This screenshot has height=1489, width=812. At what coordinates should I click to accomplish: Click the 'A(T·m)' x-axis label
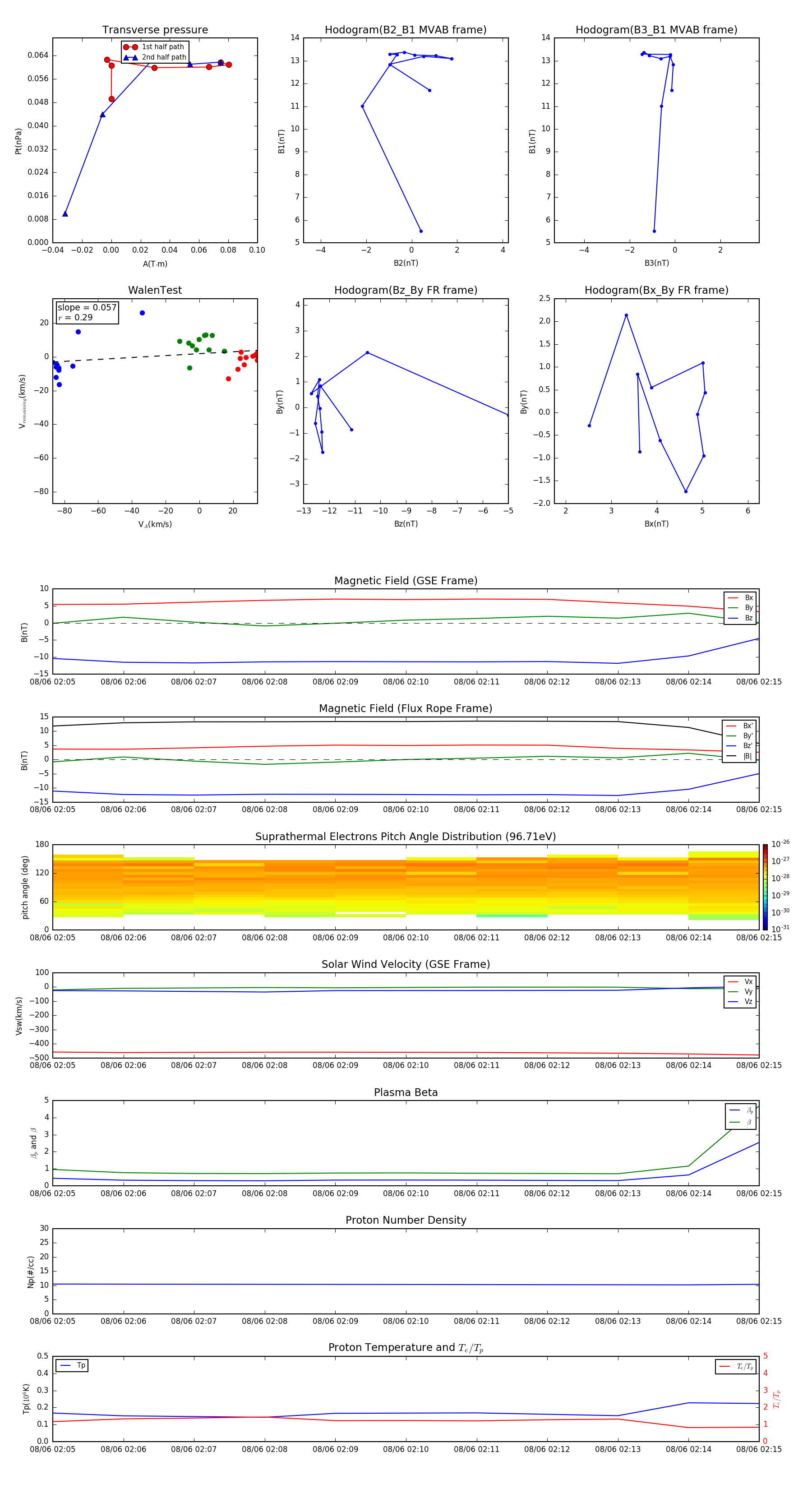[155, 264]
